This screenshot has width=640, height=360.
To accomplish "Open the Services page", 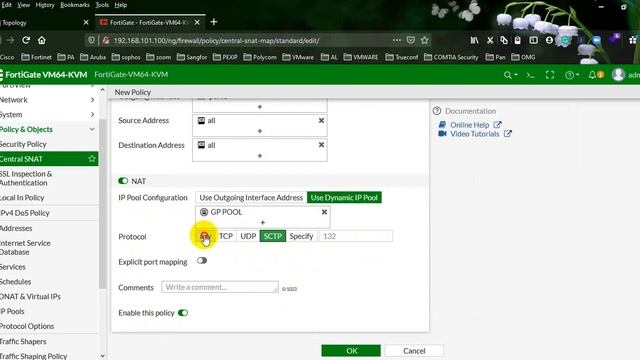I will click(13, 267).
